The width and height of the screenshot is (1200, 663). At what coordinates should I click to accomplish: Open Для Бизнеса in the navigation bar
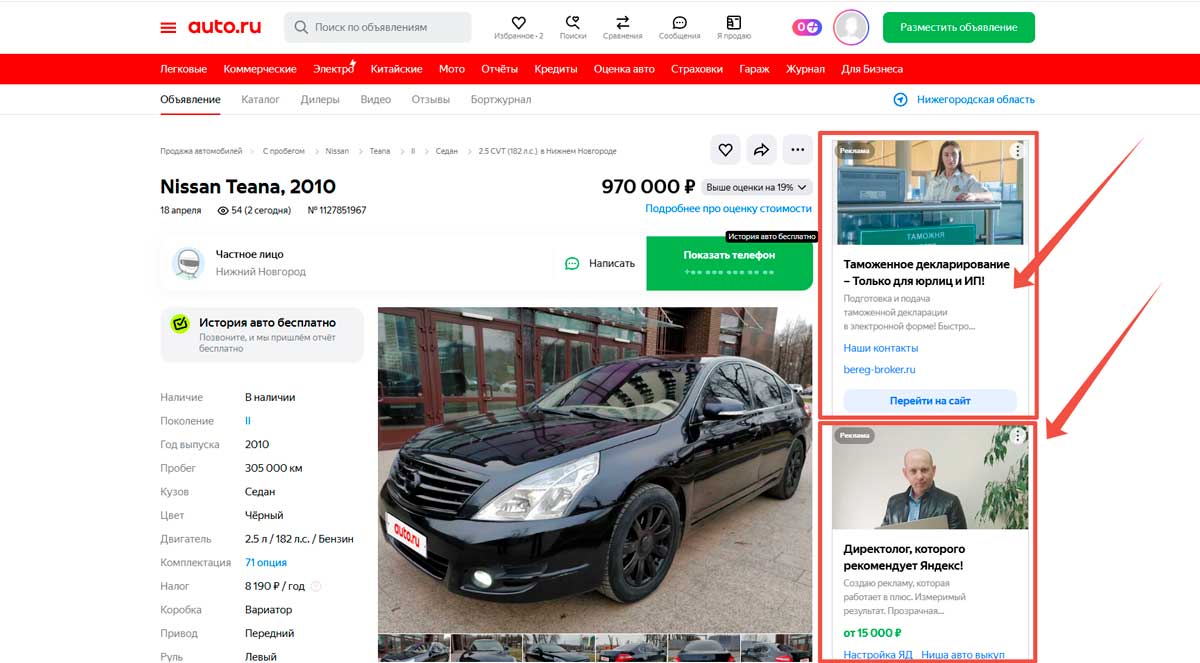tap(872, 69)
